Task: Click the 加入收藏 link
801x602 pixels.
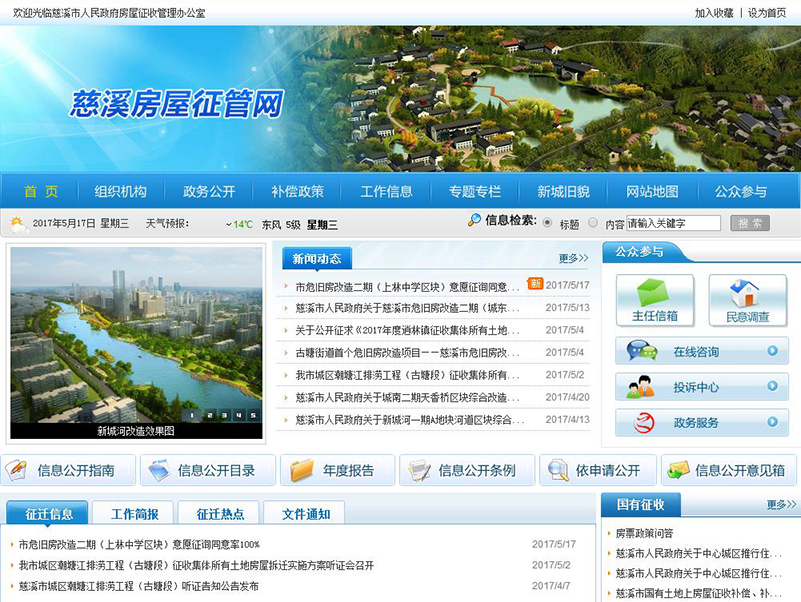Action: pos(714,13)
